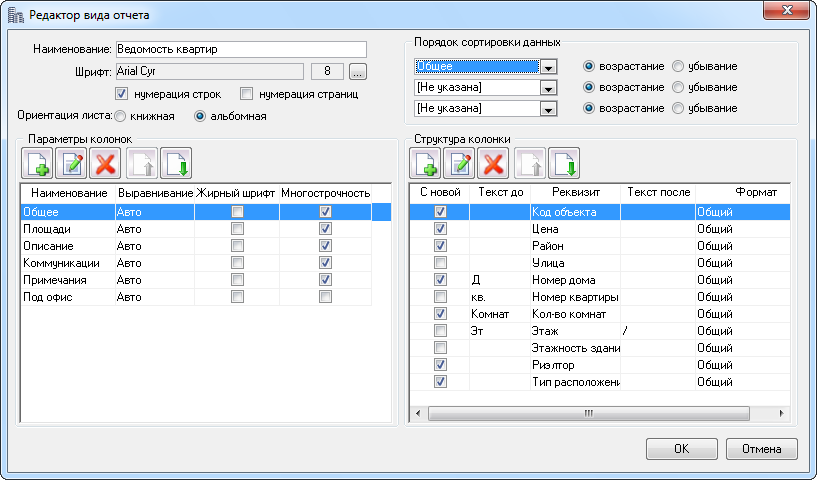Click move-down icon in Параметры колонок toolbar

coord(176,162)
